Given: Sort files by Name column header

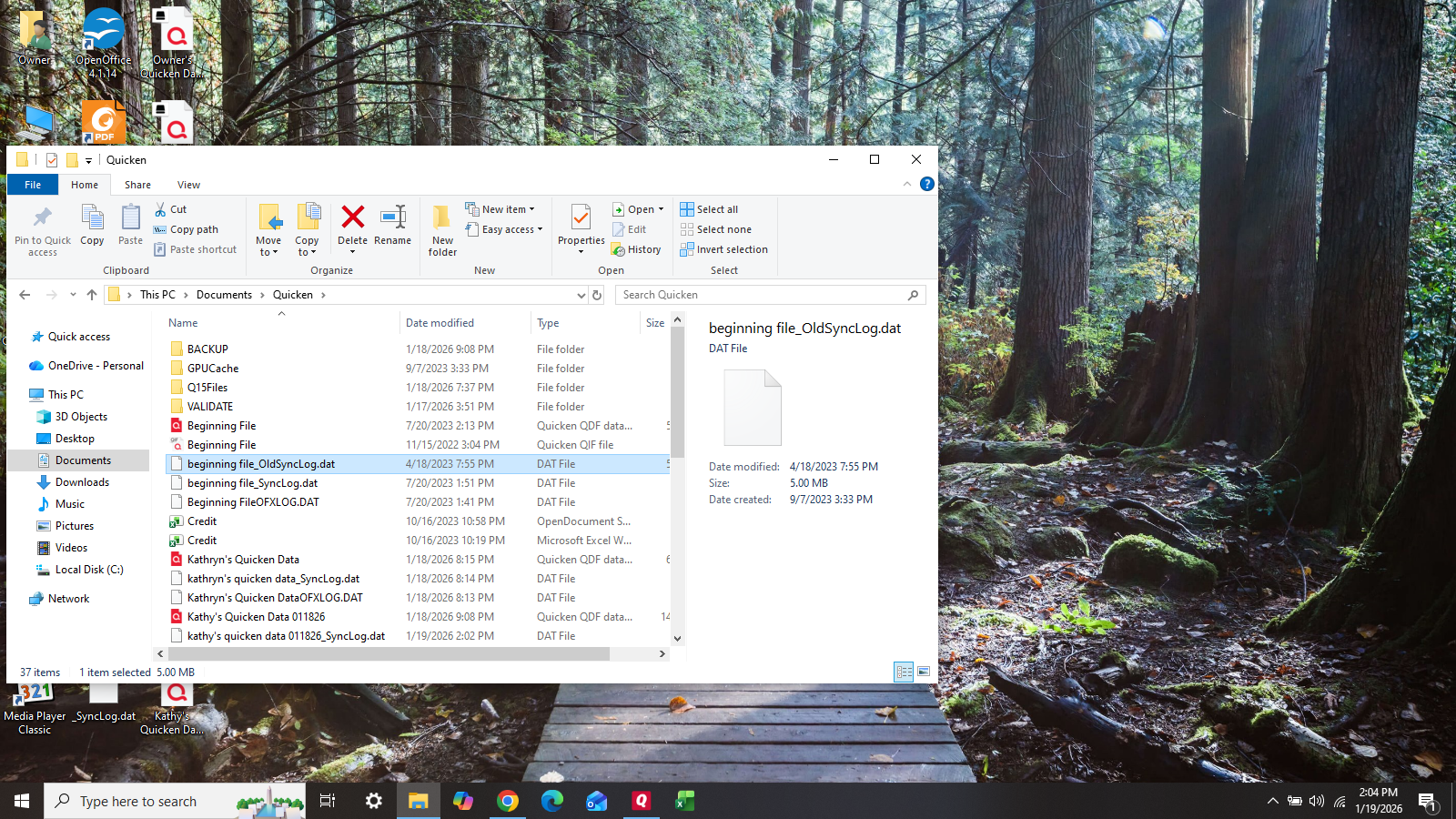Looking at the screenshot, I should [282, 323].
